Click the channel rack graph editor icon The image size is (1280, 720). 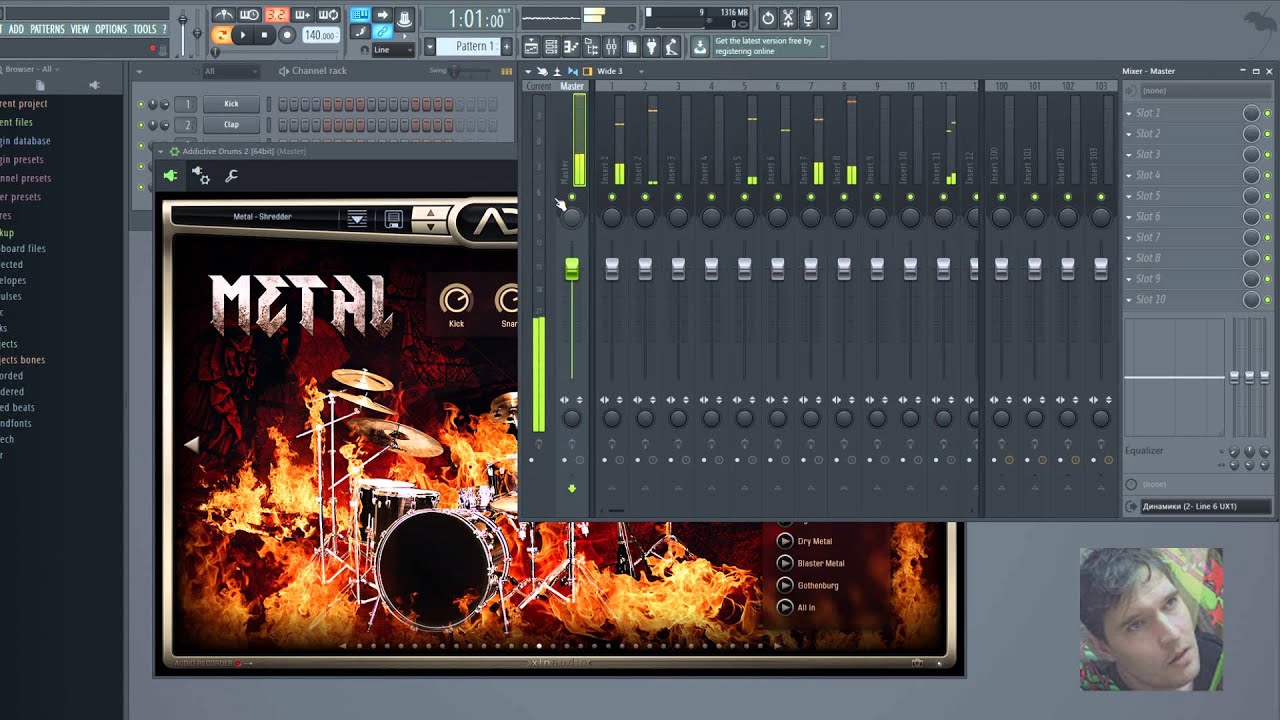click(x=506, y=71)
